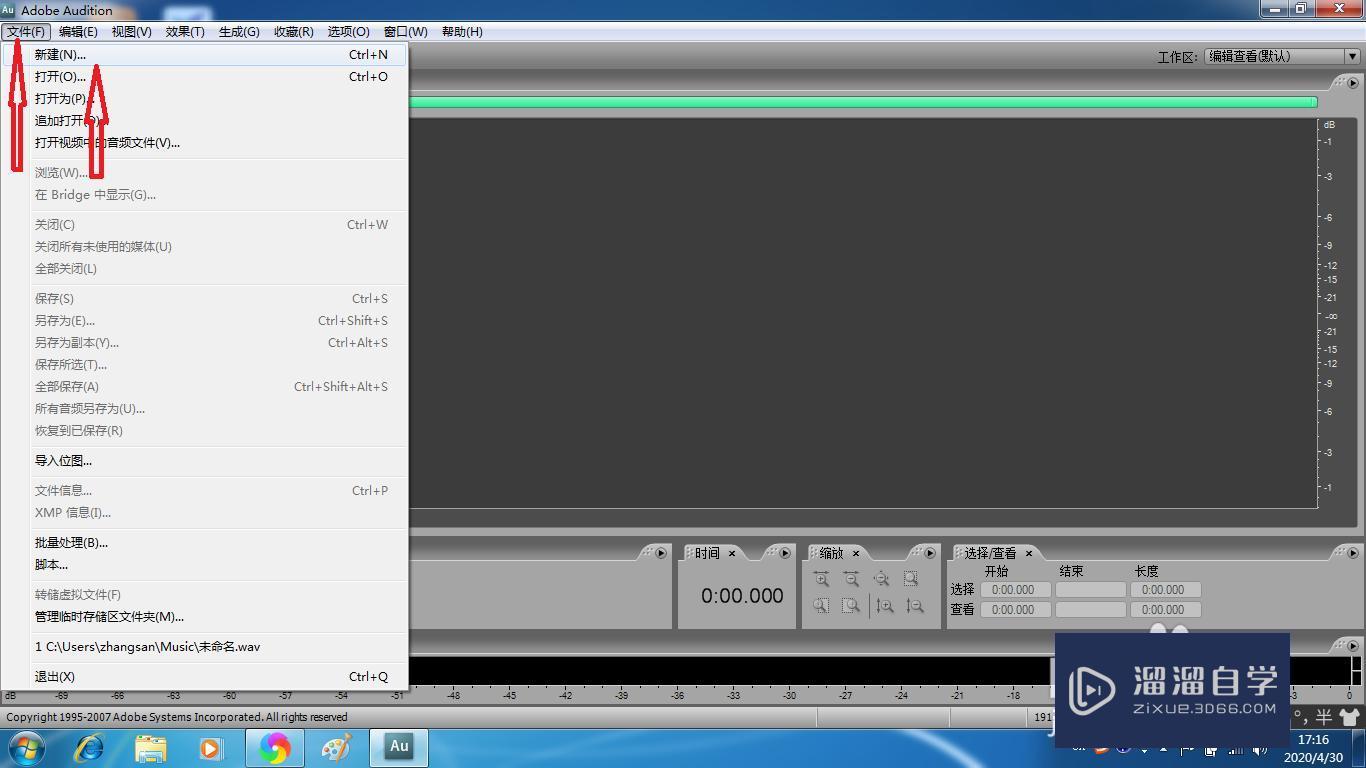
Task: Launch Internet Explorer from taskbar
Action: (89, 747)
